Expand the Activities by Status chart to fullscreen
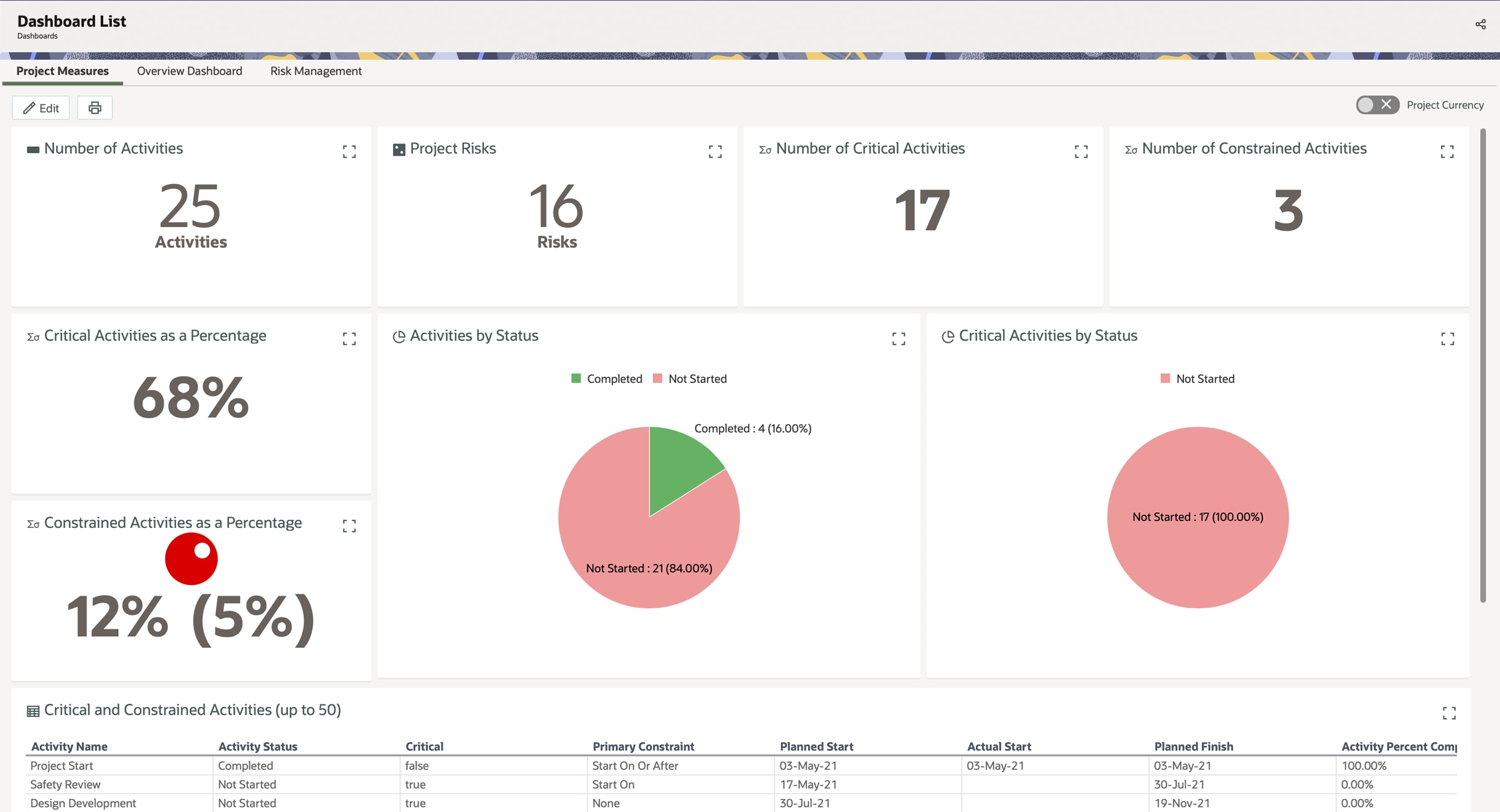The width and height of the screenshot is (1500, 812). click(898, 338)
